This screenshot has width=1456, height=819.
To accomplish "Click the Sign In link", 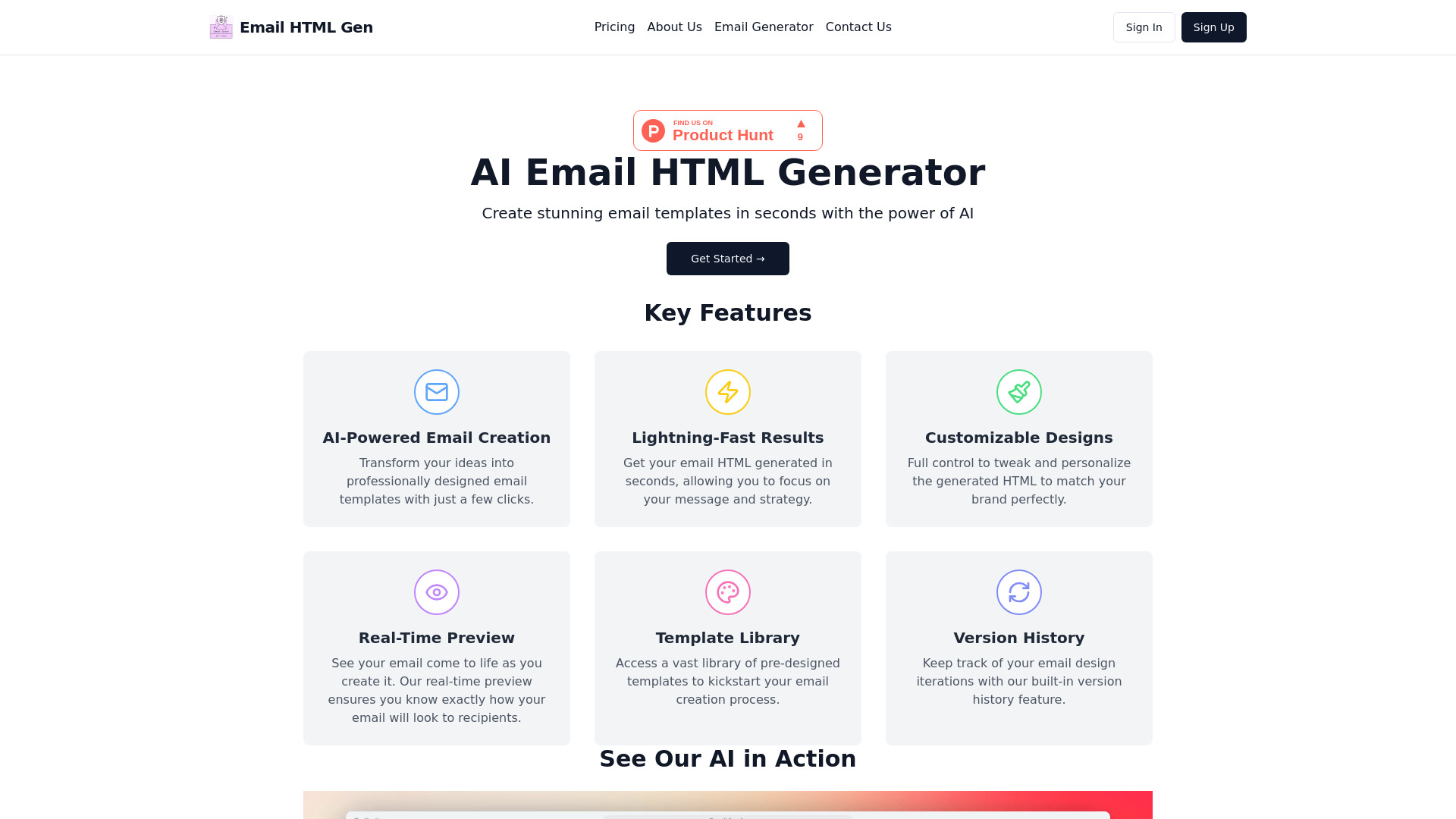I will pos(1143,27).
